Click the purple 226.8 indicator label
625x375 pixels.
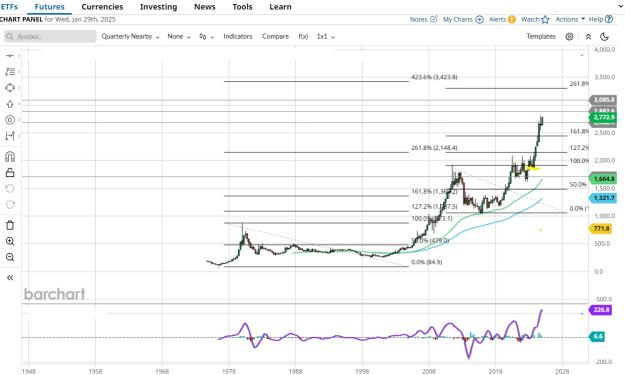[601, 310]
